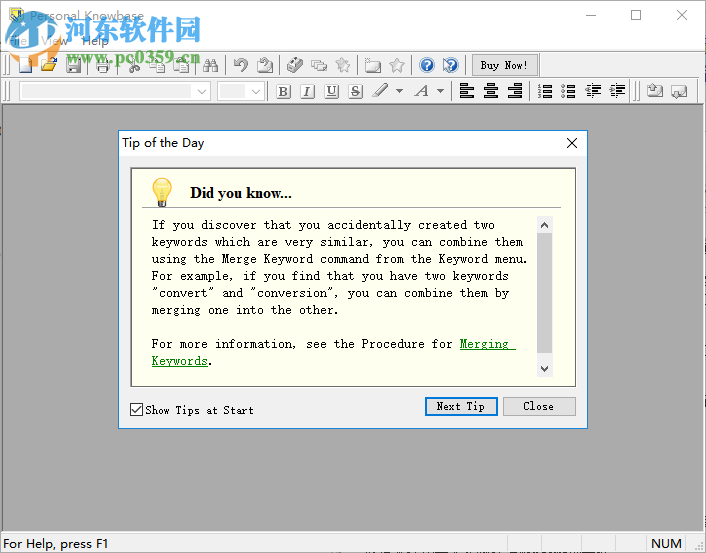The height and width of the screenshot is (553, 706).
Task: Click the Redo icon
Action: point(265,66)
